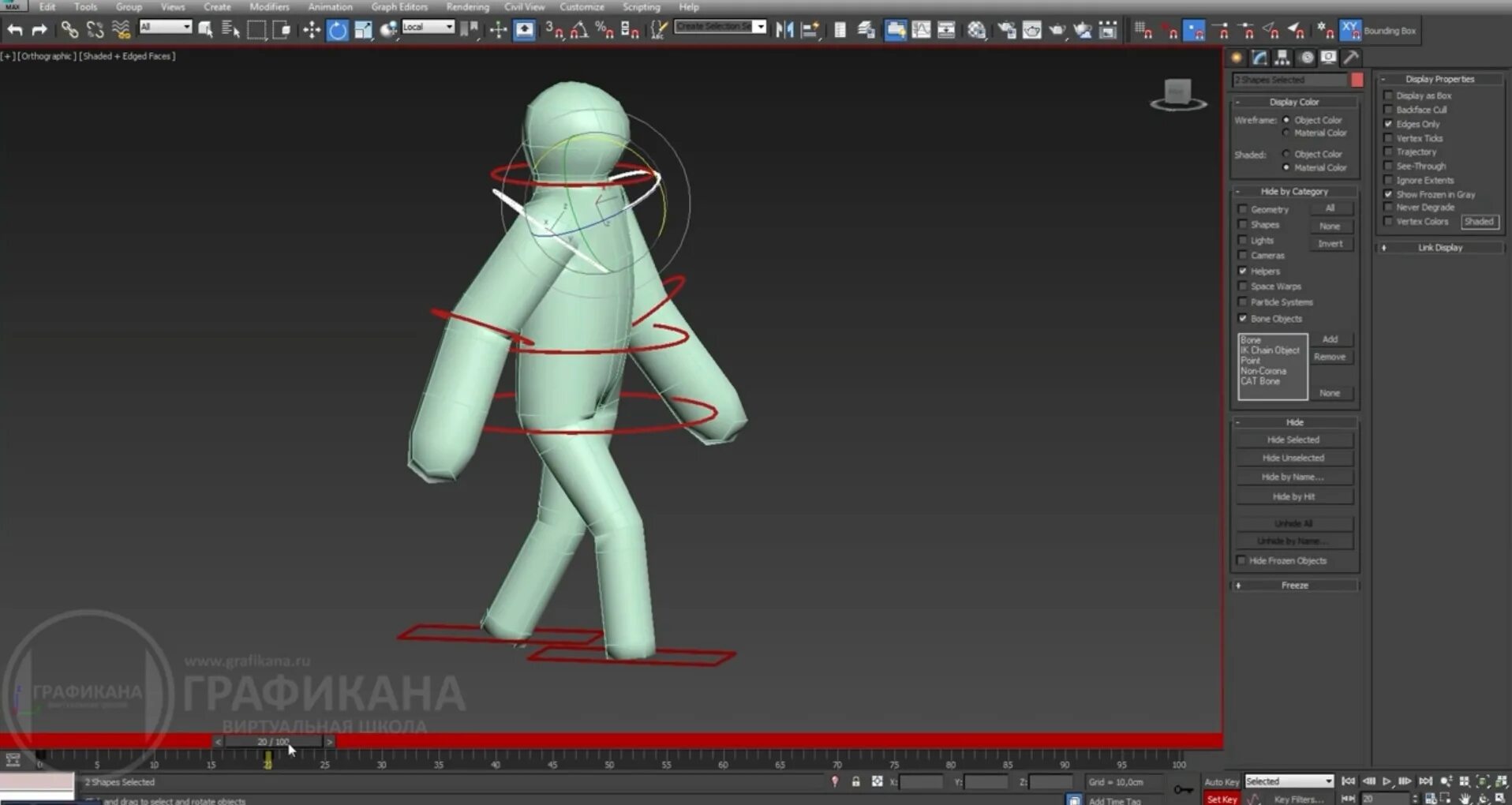Toggle the Angle Snap icon

pos(579,31)
